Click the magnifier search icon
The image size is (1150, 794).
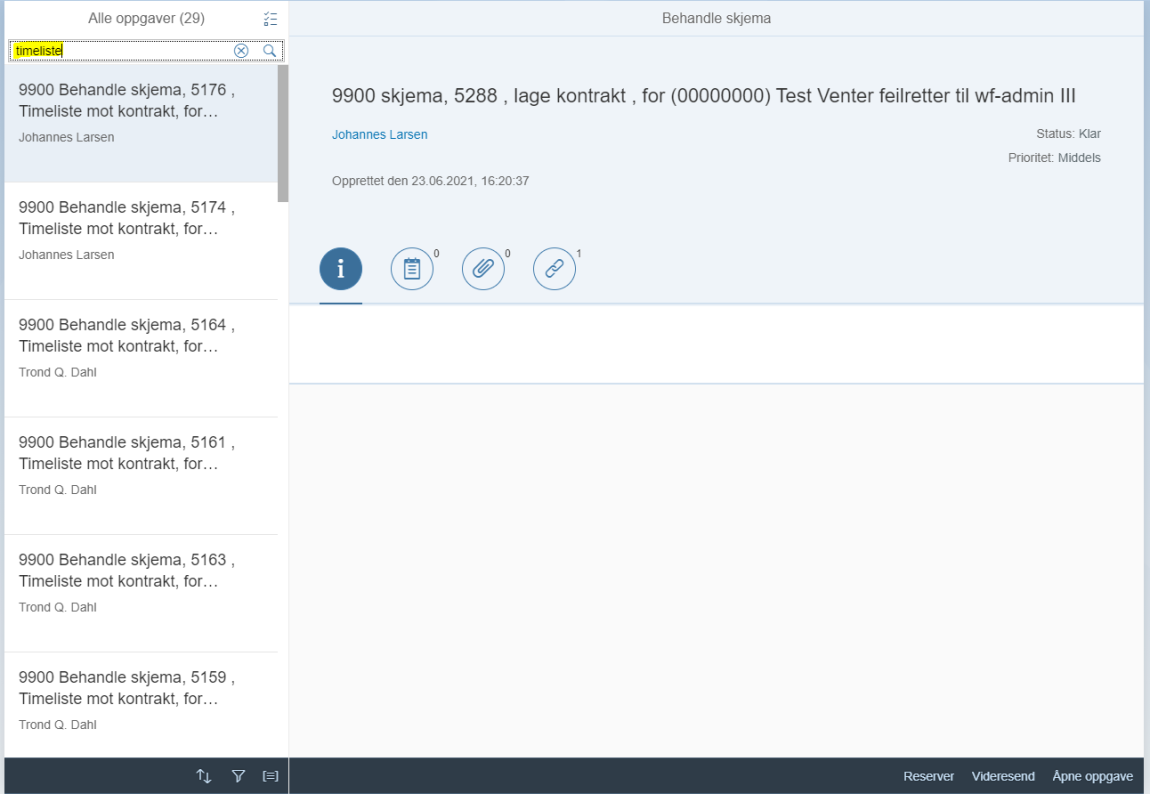269,51
